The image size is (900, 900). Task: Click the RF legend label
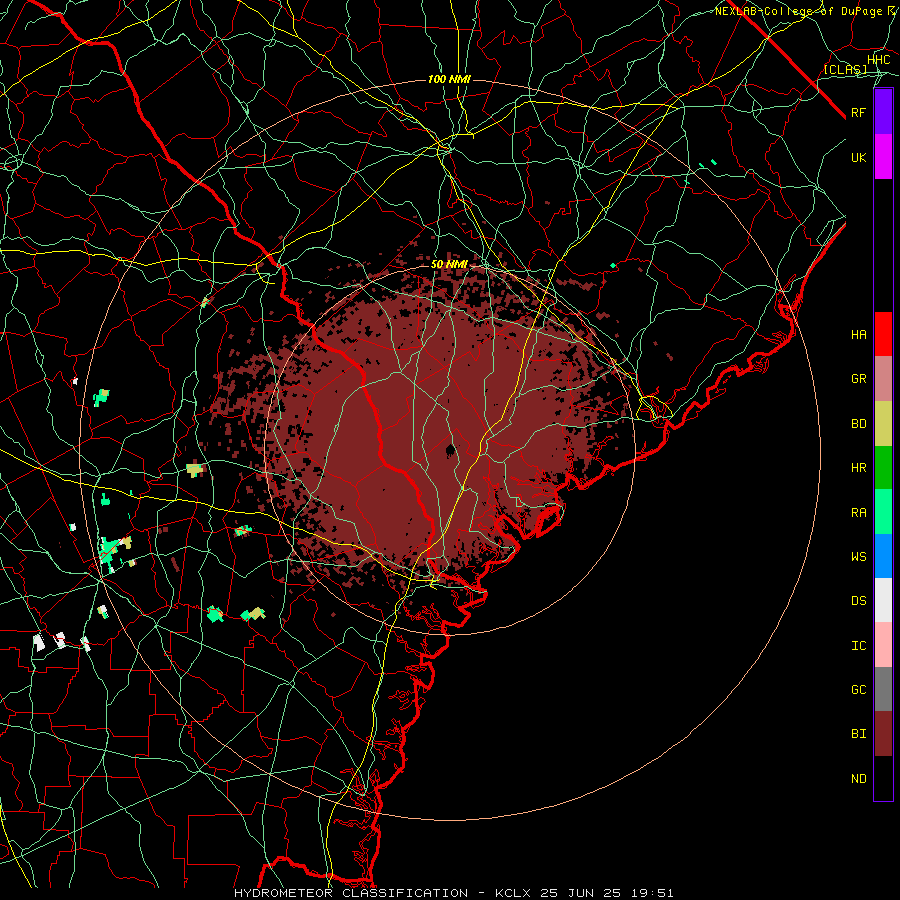pyautogui.click(x=859, y=112)
